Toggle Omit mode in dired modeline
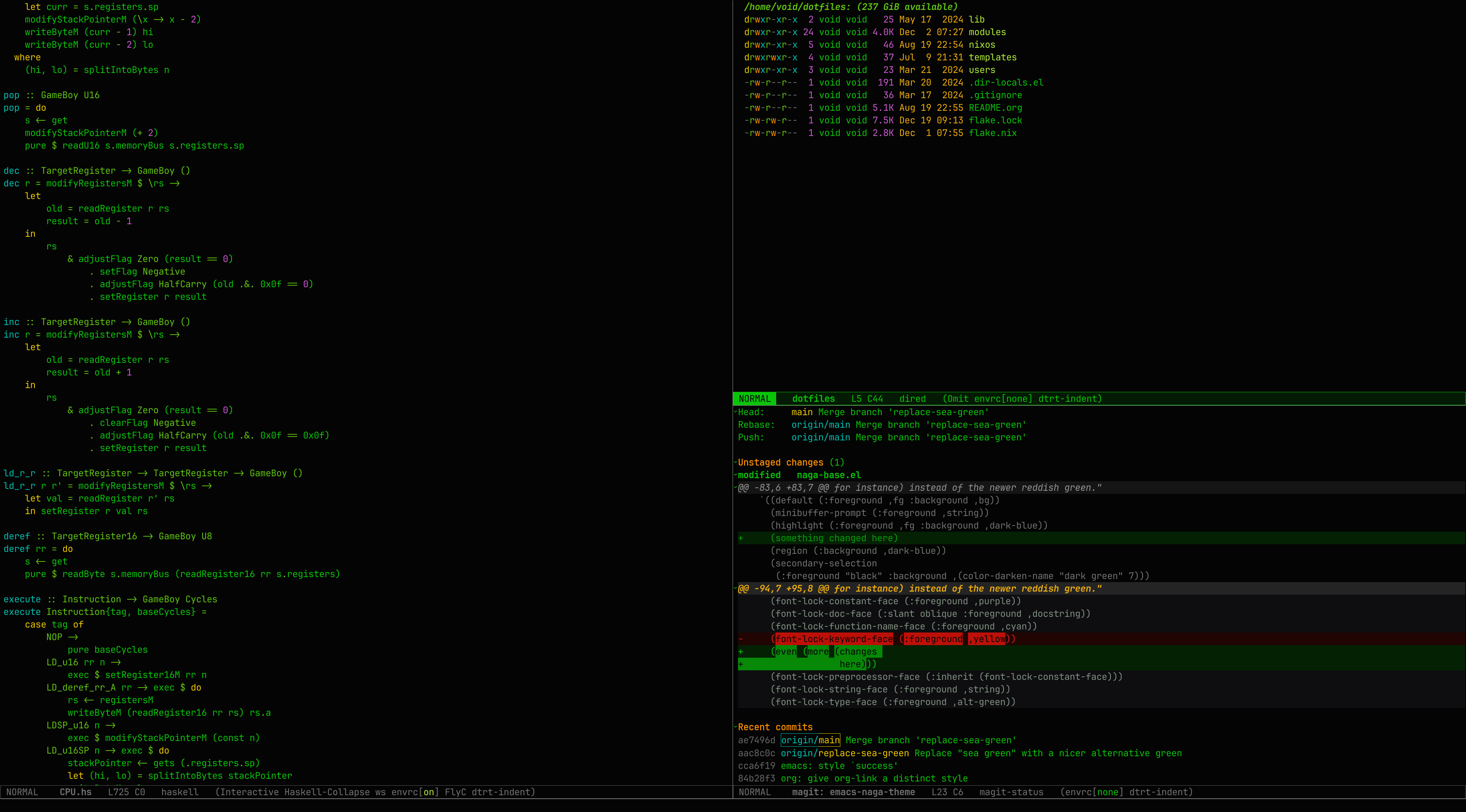The width and height of the screenshot is (1466, 812). [x=958, y=399]
